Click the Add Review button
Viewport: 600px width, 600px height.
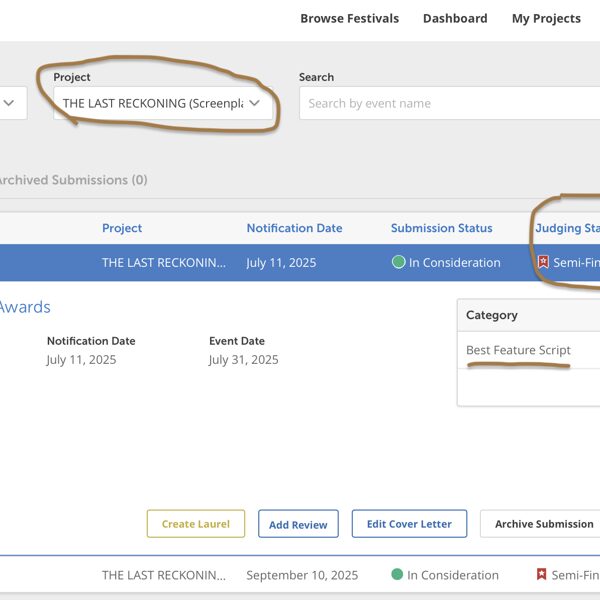pyautogui.click(x=298, y=524)
